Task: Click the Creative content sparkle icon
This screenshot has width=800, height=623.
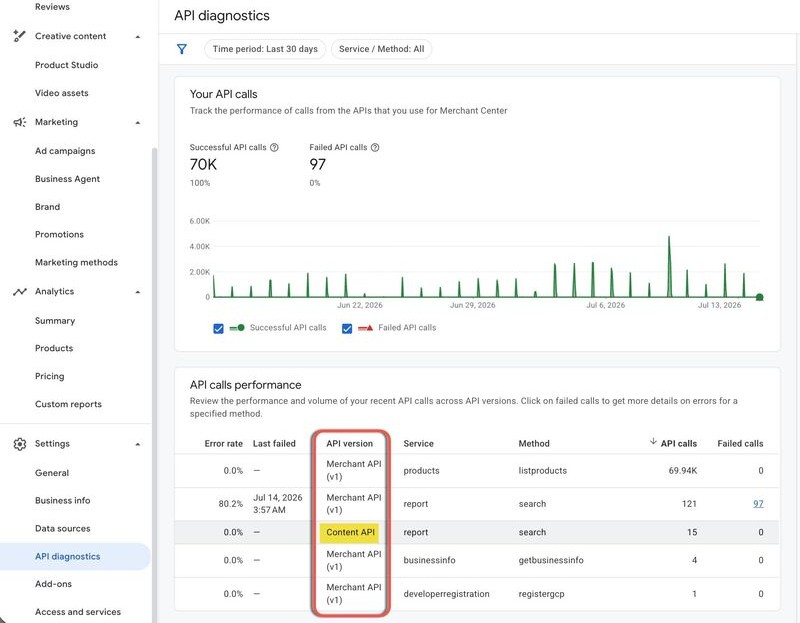Action: (x=19, y=36)
